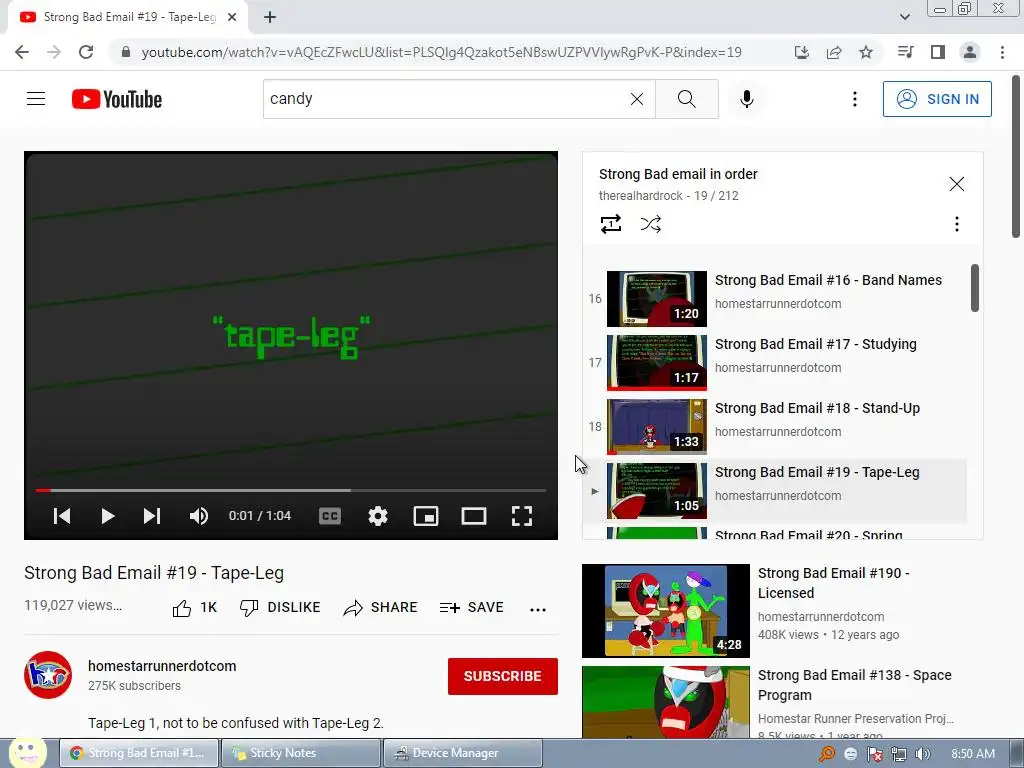The width and height of the screenshot is (1024, 768).
Task: Toggle playlist shuffle button
Action: (x=650, y=224)
